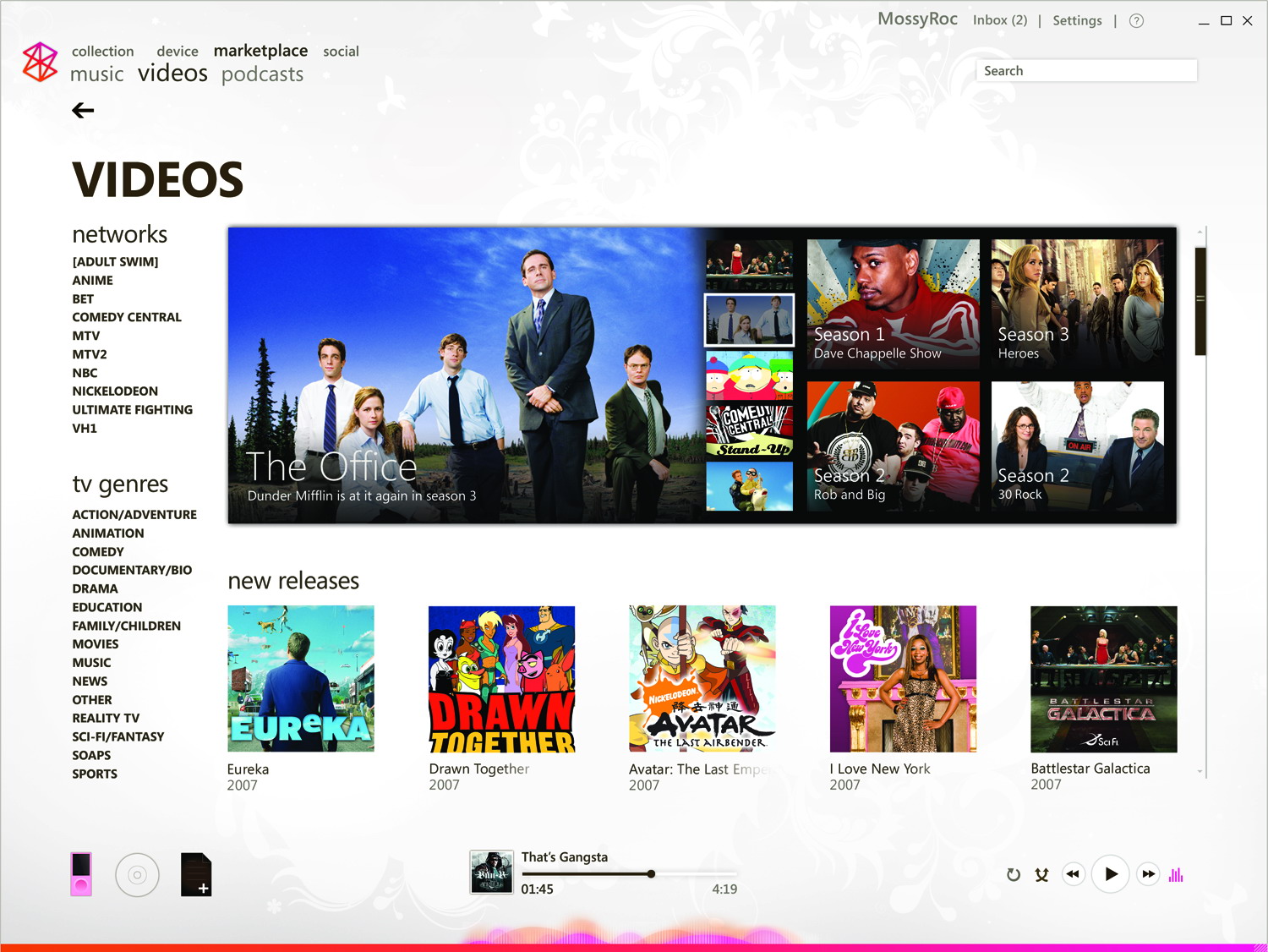The height and width of the screenshot is (952, 1268).
Task: Open Dave Chappelle Show Season 1 tile
Action: click(893, 304)
